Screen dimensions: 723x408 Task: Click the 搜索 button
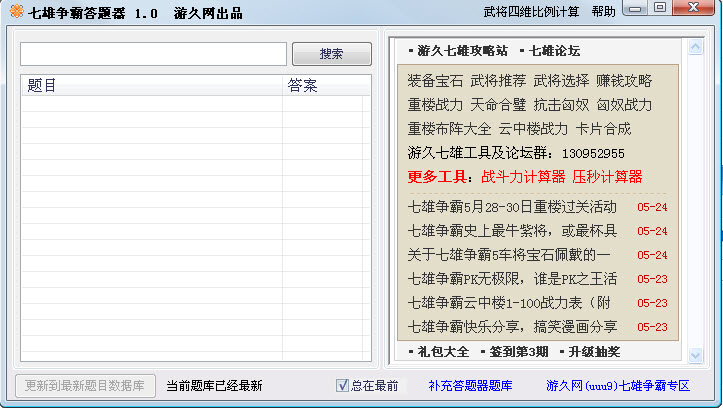click(332, 54)
